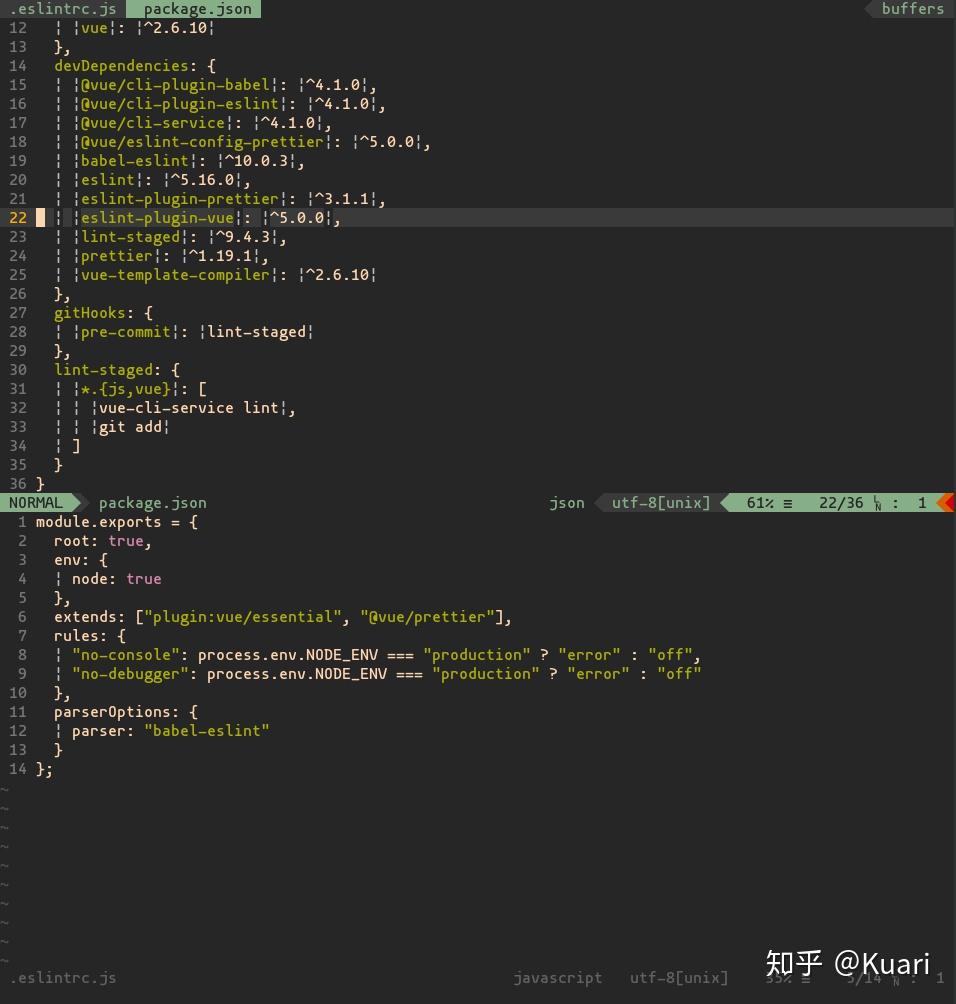Select the utf-8[unix] indicator in bottom statusline
The image size is (956, 1004).
click(x=679, y=978)
